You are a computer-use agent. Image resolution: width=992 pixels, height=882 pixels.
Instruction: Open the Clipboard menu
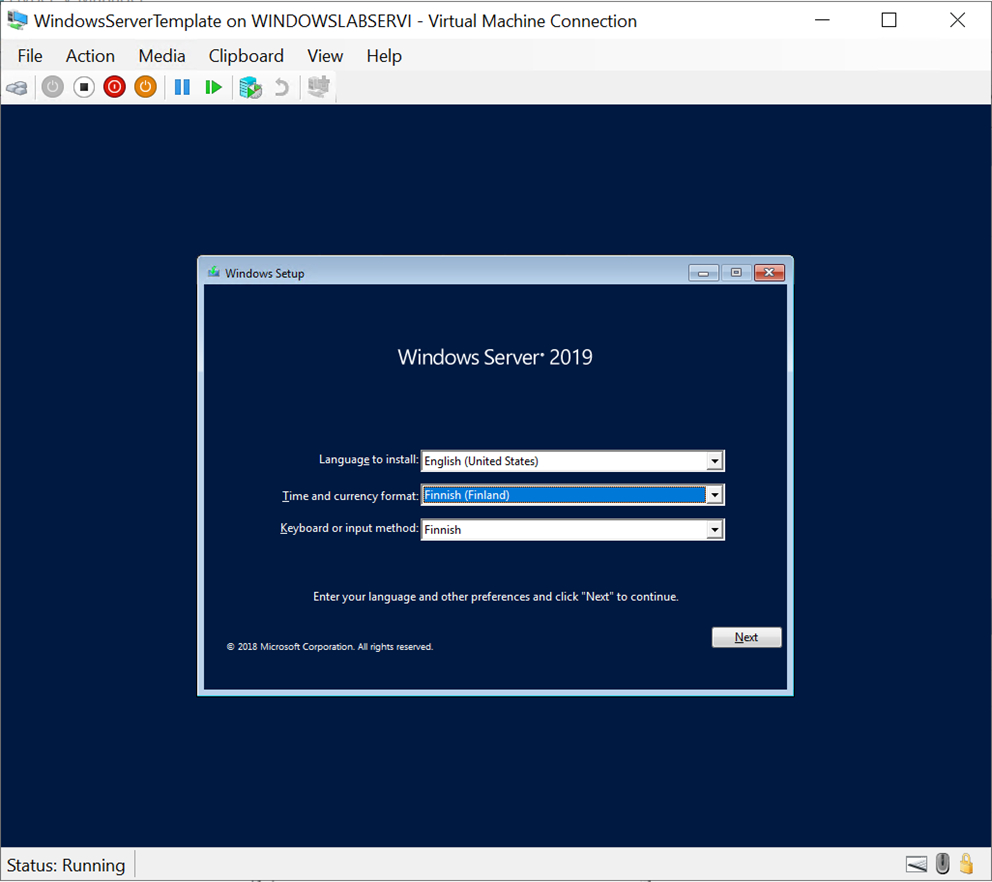click(x=246, y=56)
